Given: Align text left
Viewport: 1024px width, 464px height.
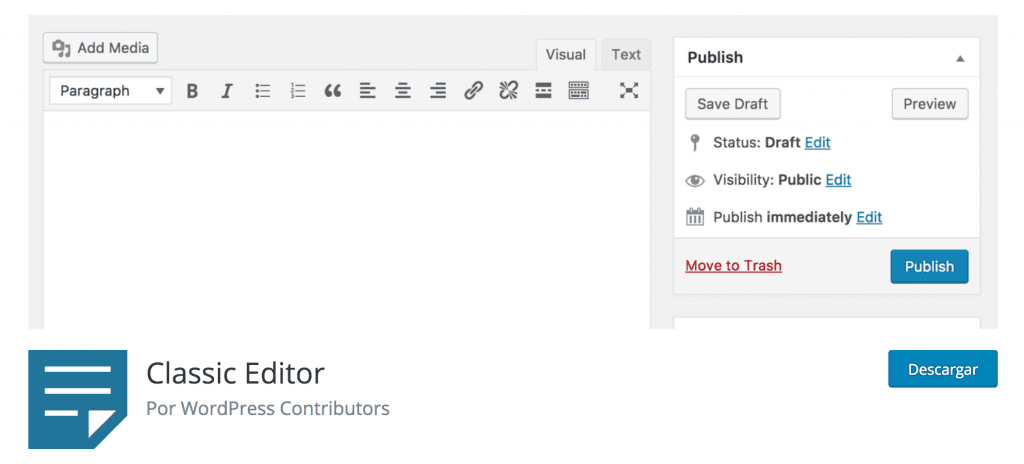Looking at the screenshot, I should coord(368,91).
